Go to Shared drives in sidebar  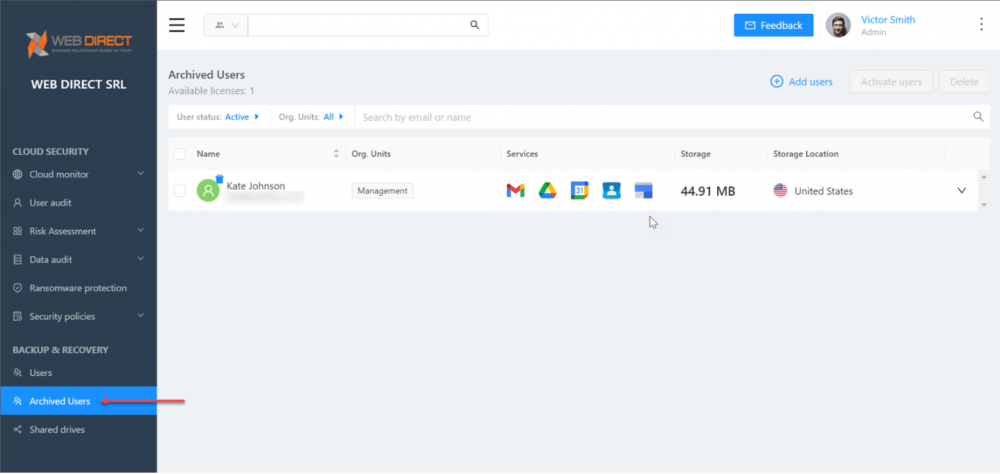(57, 430)
